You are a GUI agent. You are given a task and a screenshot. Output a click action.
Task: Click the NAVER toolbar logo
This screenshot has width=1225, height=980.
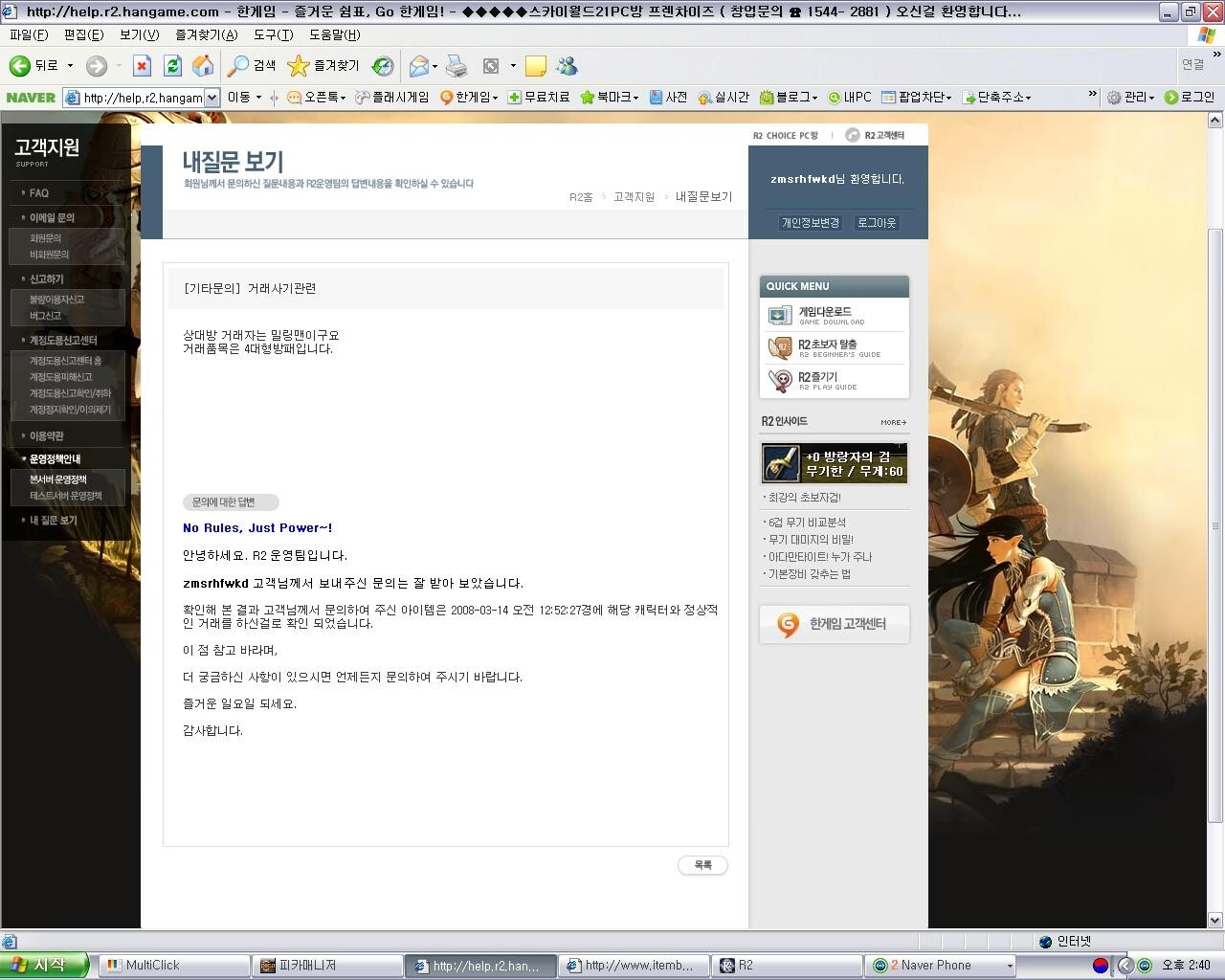click(31, 97)
